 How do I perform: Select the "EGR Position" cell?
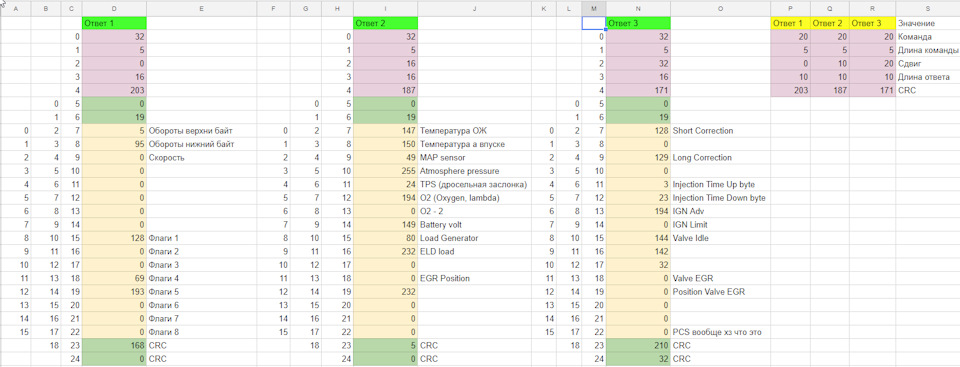coord(475,278)
